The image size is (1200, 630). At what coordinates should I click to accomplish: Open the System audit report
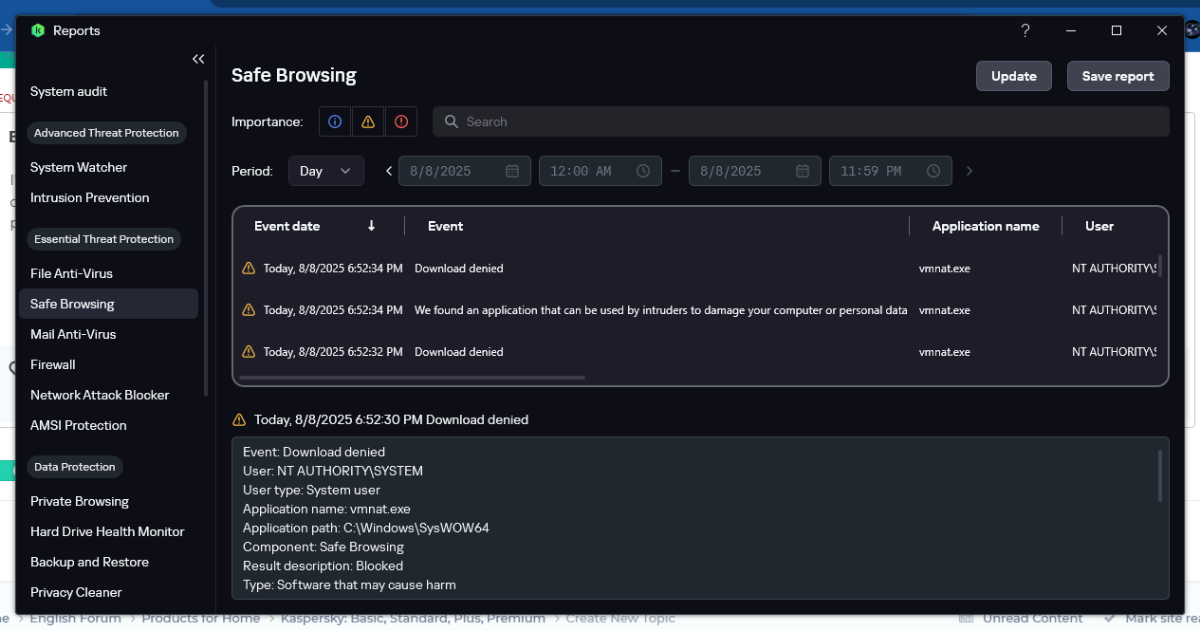(x=69, y=92)
